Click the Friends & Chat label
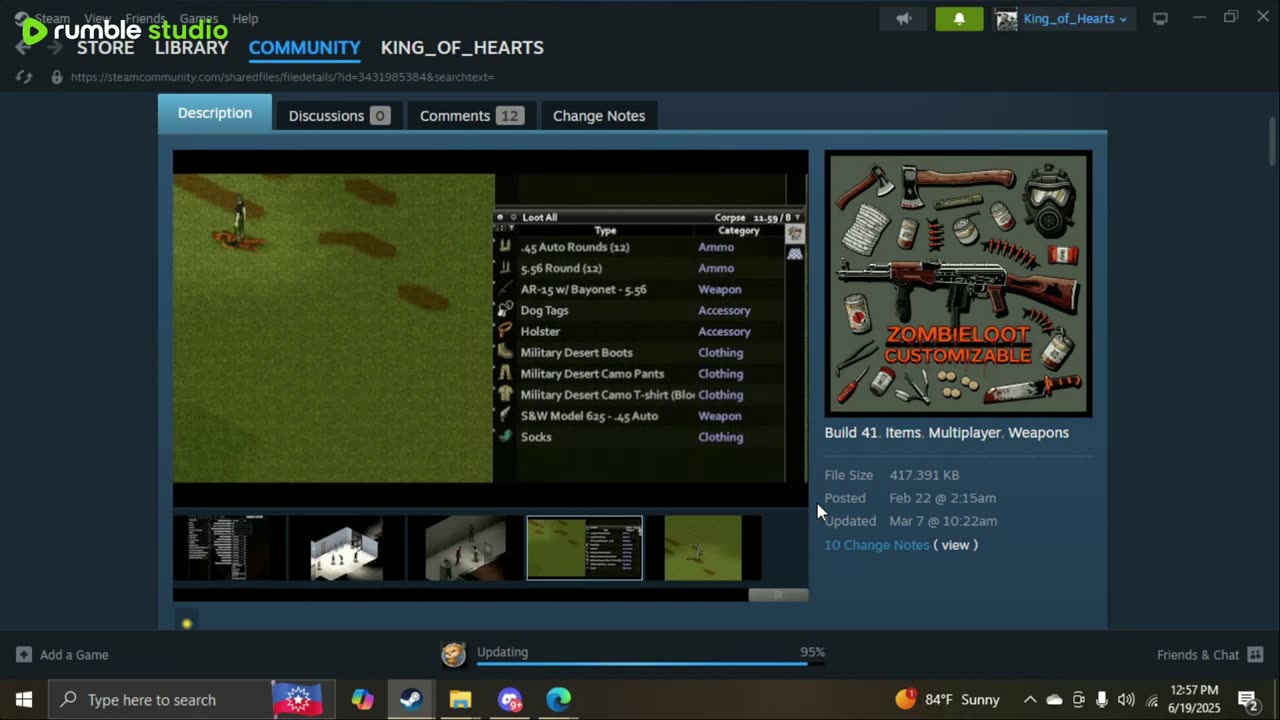This screenshot has height=720, width=1280. pyautogui.click(x=1198, y=655)
